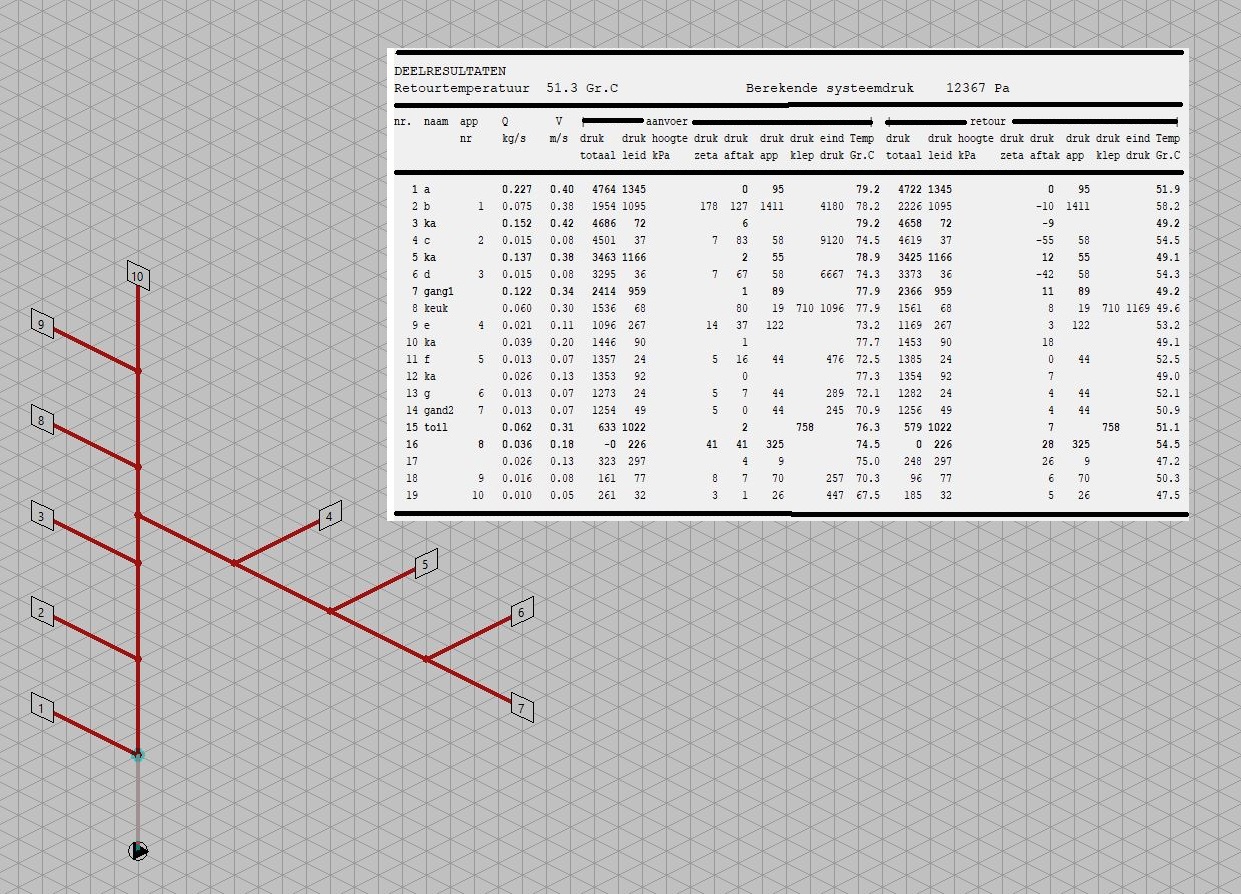Click the pump symbol below the pipe network

point(138,851)
